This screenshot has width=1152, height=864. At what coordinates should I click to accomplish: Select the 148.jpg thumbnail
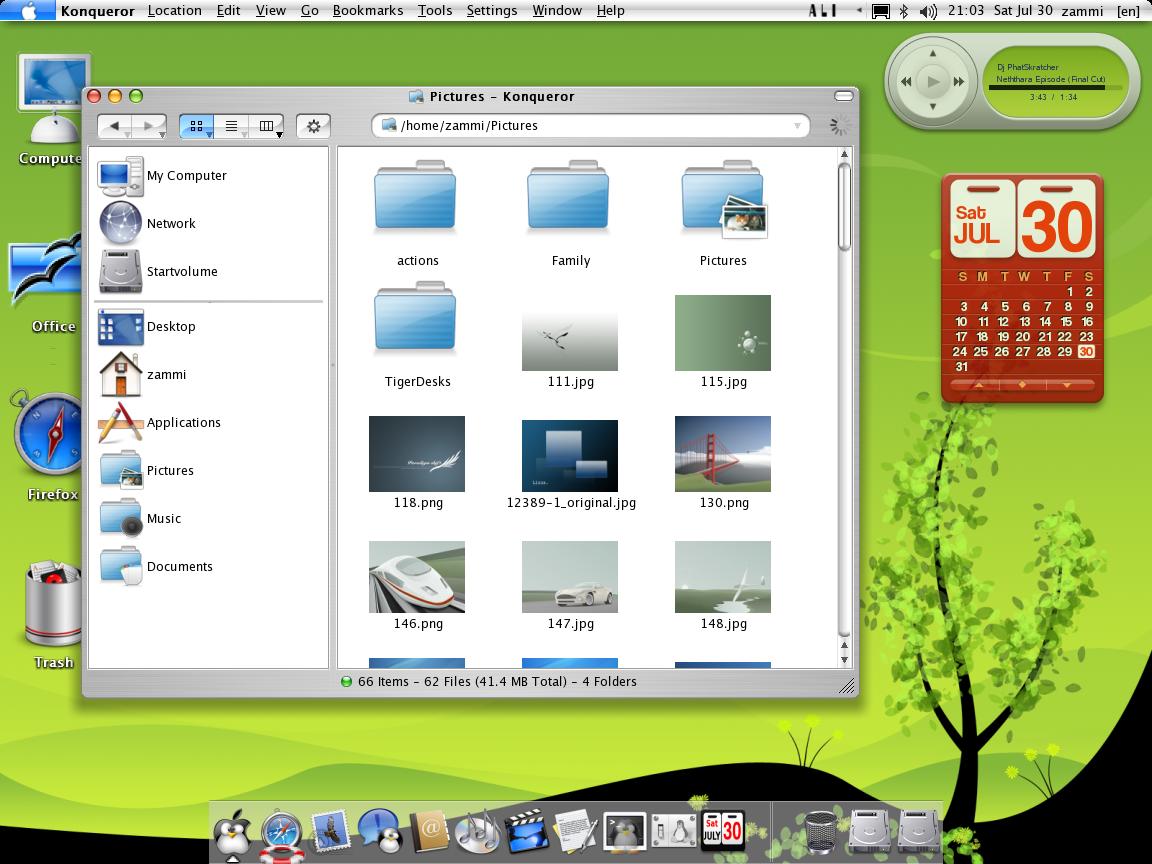tap(723, 577)
